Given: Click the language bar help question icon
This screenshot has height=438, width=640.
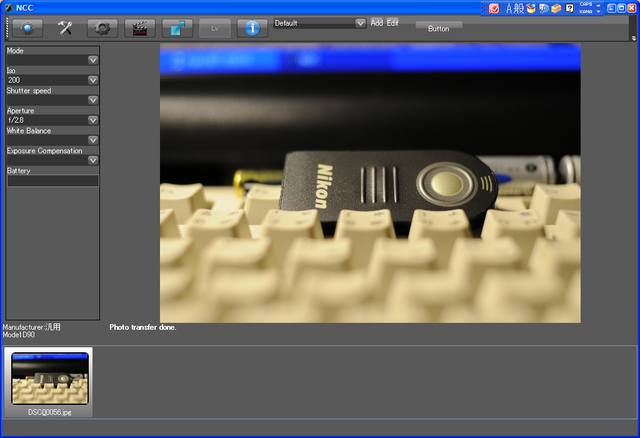Looking at the screenshot, I should pyautogui.click(x=569, y=8).
